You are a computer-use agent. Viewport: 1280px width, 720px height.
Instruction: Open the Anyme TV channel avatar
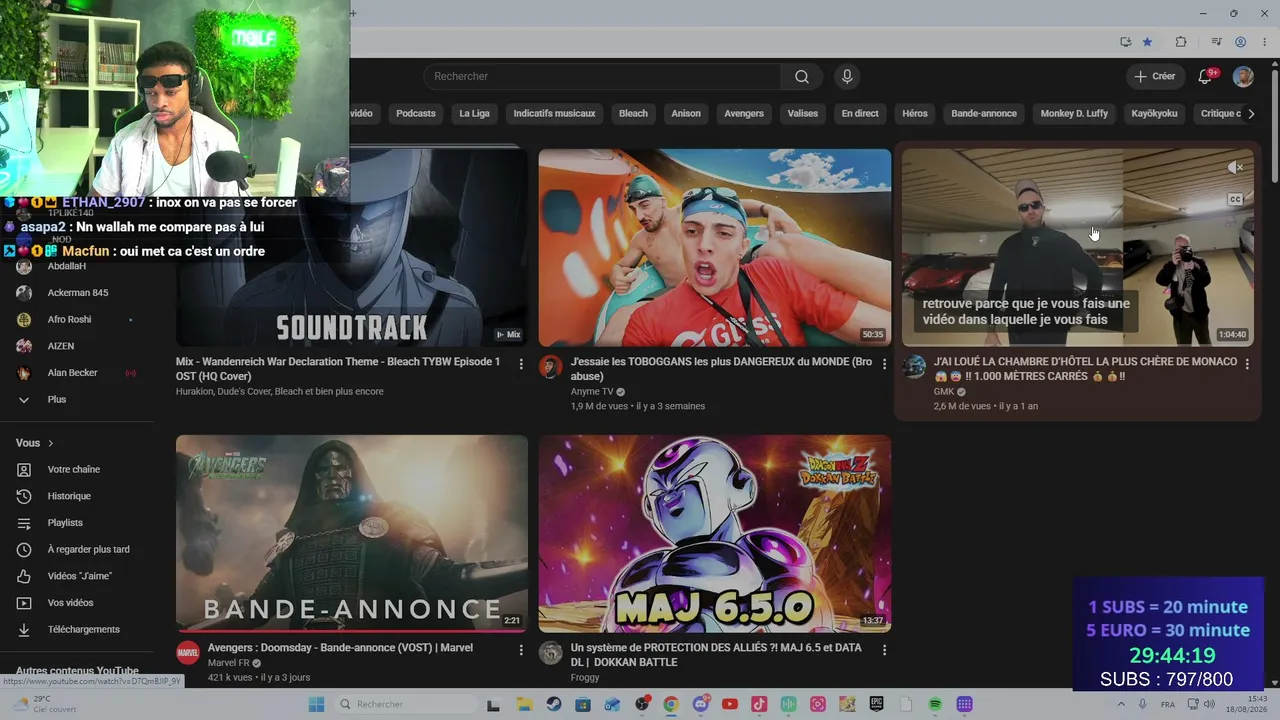[551, 367]
